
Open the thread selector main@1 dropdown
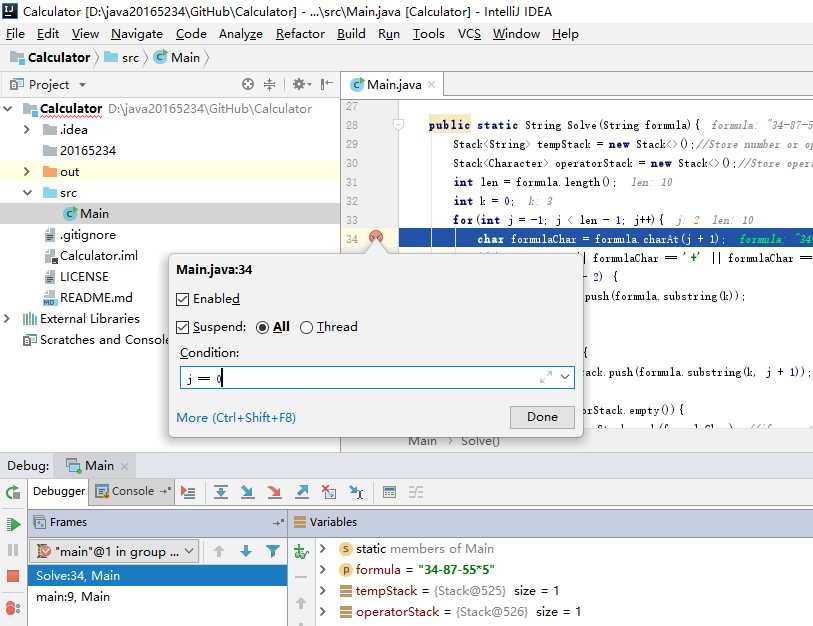[x=114, y=551]
